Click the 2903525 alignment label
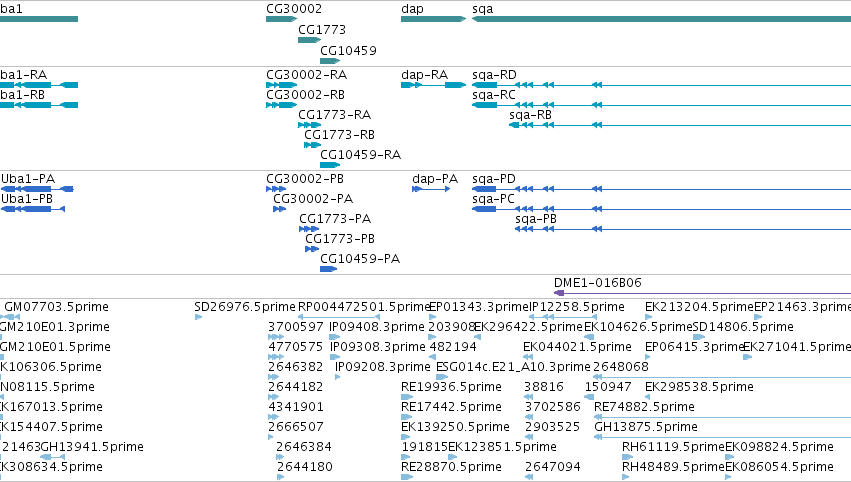This screenshot has width=851, height=482. click(x=552, y=428)
